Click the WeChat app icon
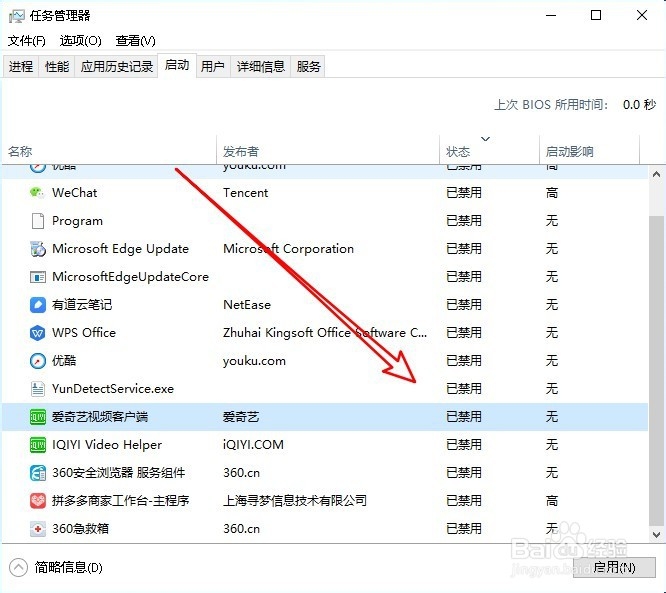666x593 pixels. point(37,193)
